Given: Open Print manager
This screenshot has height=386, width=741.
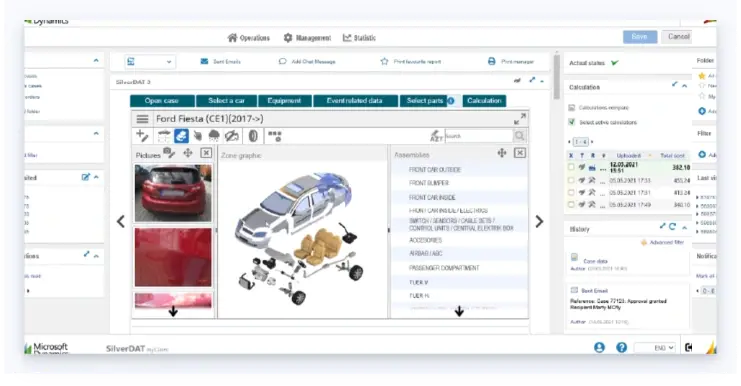Looking at the screenshot, I should [511, 61].
